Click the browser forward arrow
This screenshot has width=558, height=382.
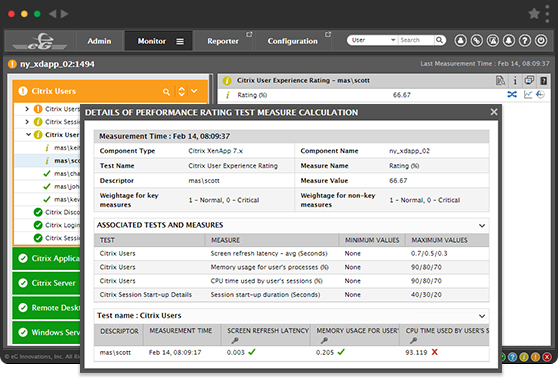(x=65, y=14)
